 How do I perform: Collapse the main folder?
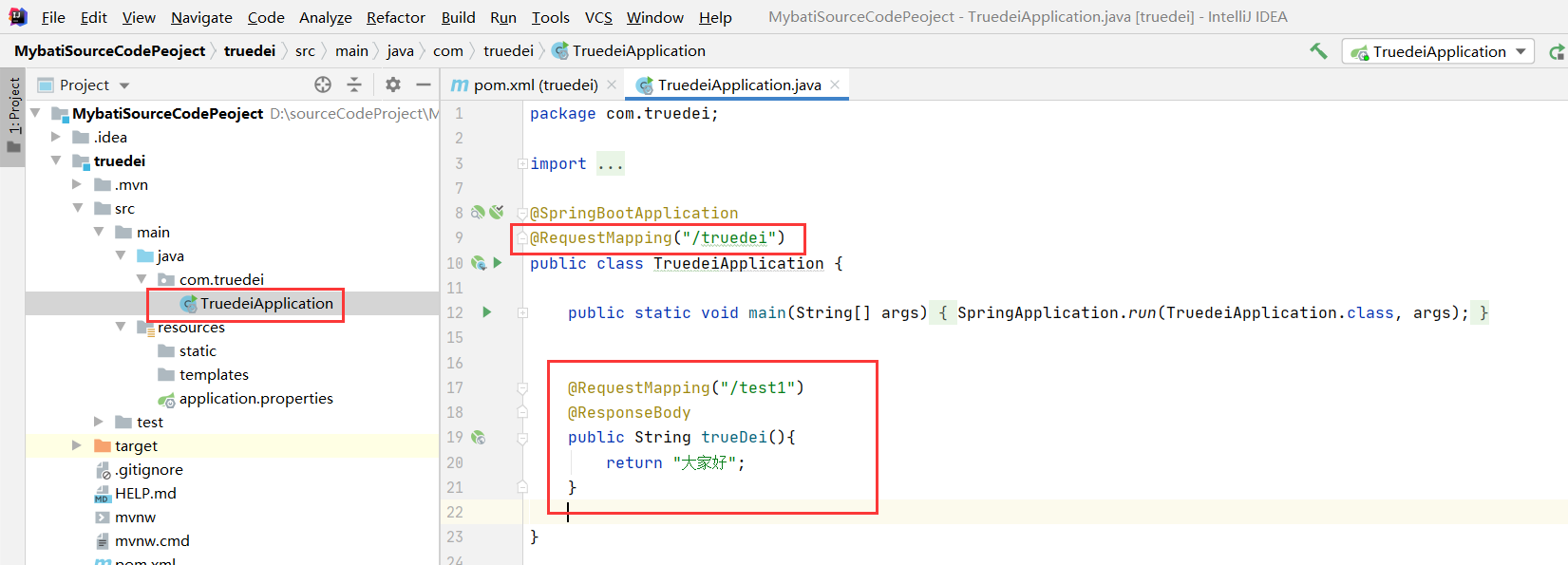99,232
